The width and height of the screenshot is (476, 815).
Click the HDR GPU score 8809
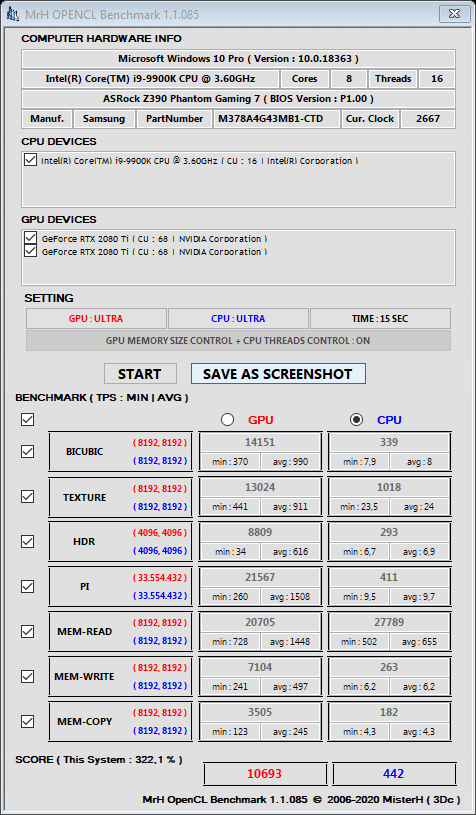pos(260,532)
